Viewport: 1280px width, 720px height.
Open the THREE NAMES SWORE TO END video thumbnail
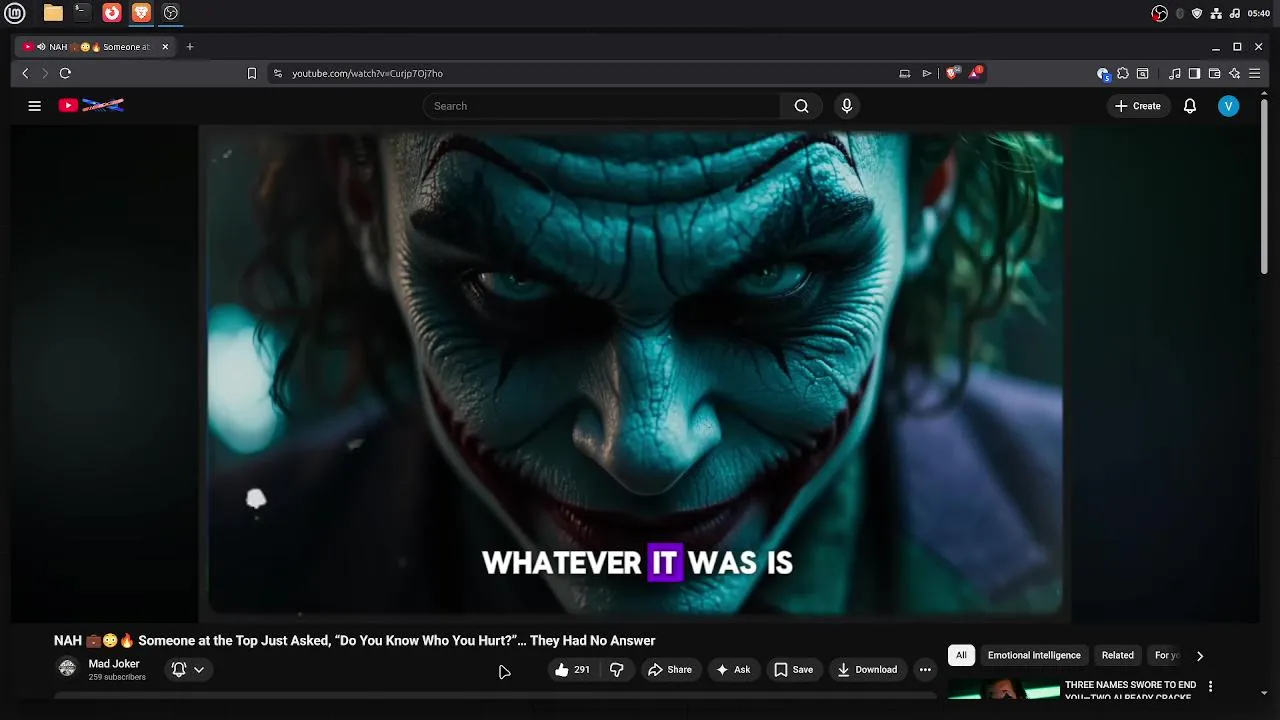click(x=1004, y=689)
